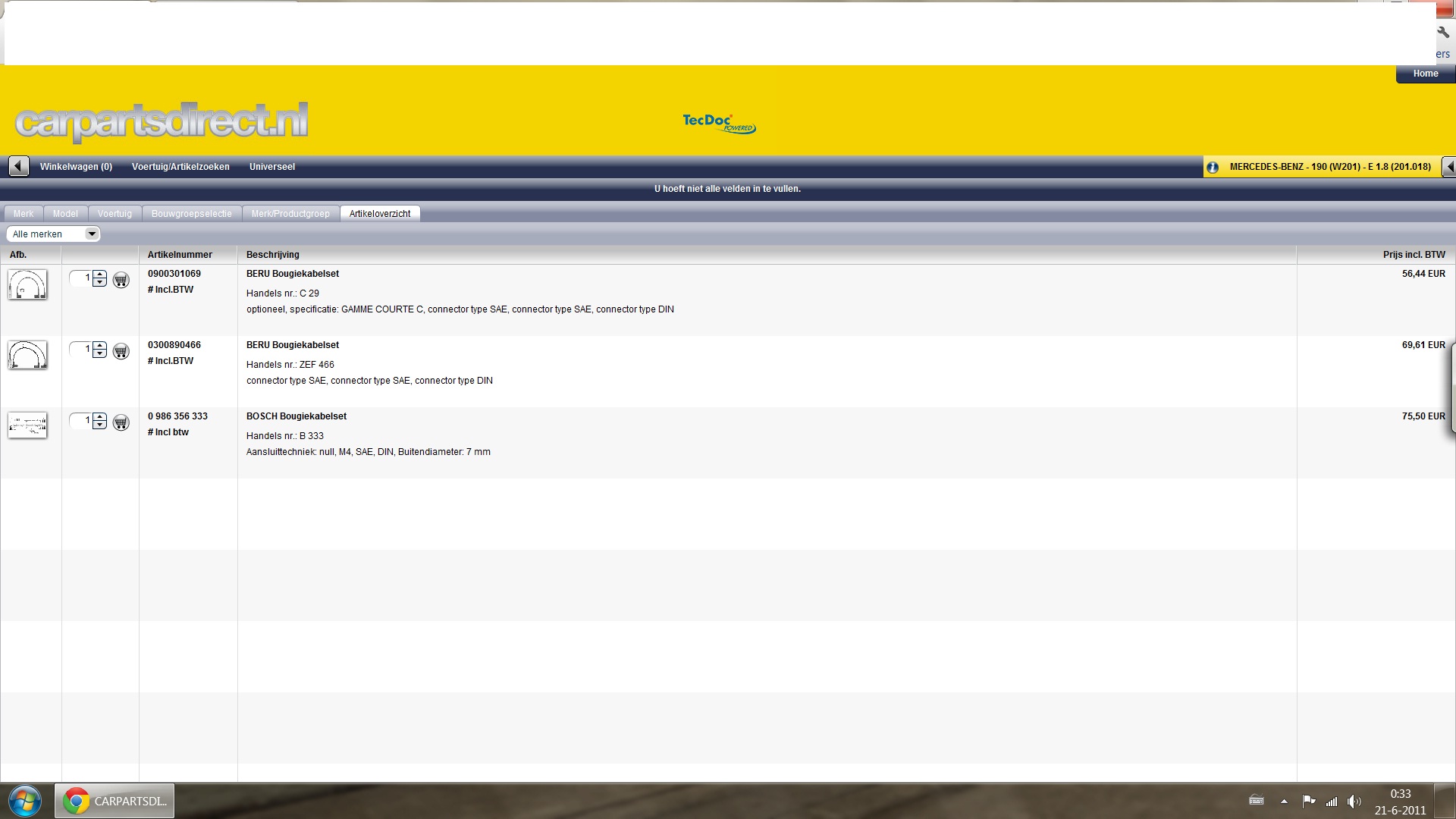Switch to the Bouwgroepselectie tab
The image size is (1456, 819).
pyautogui.click(x=192, y=214)
